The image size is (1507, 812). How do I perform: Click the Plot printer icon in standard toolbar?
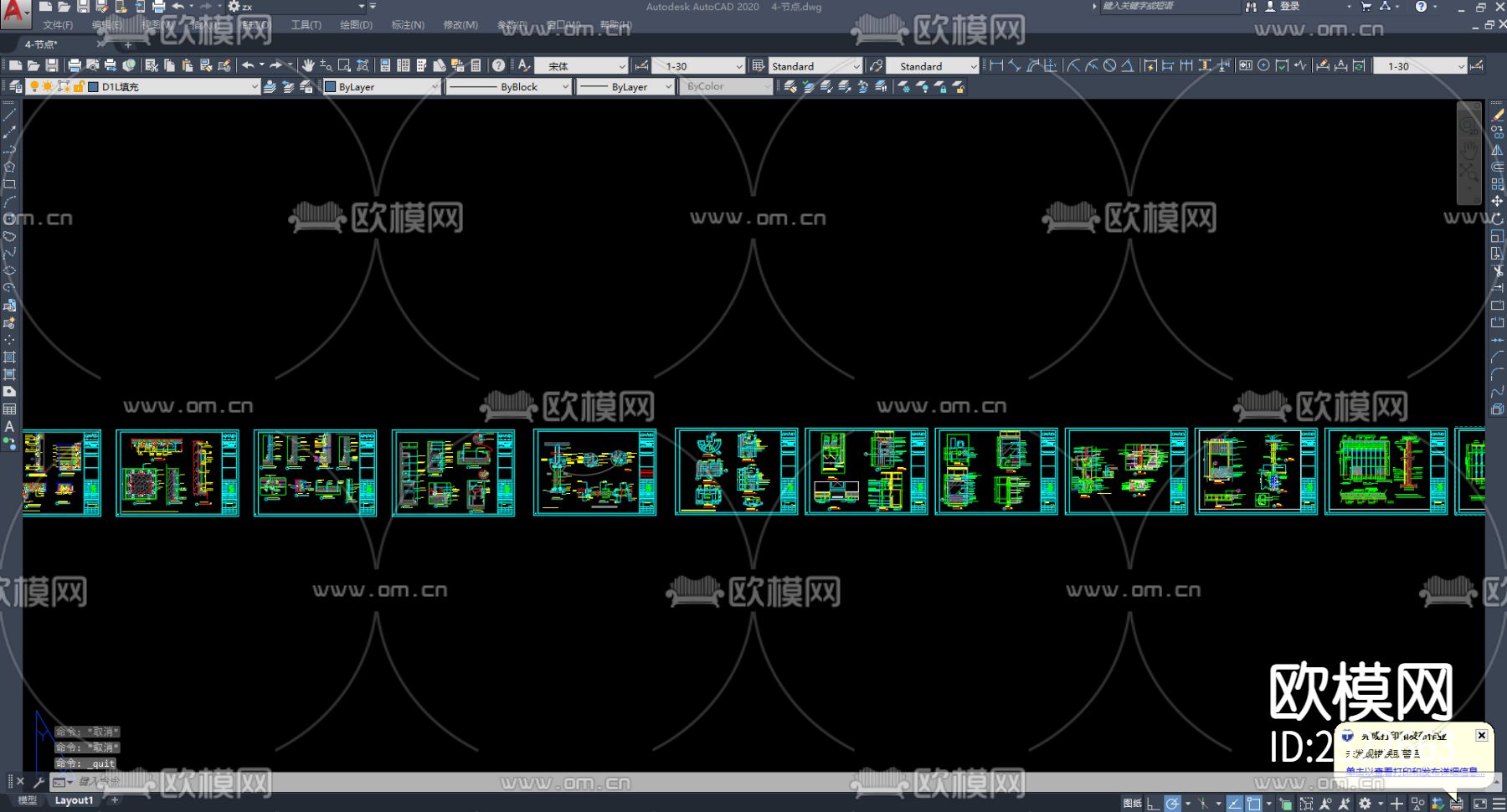pyautogui.click(x=75, y=65)
